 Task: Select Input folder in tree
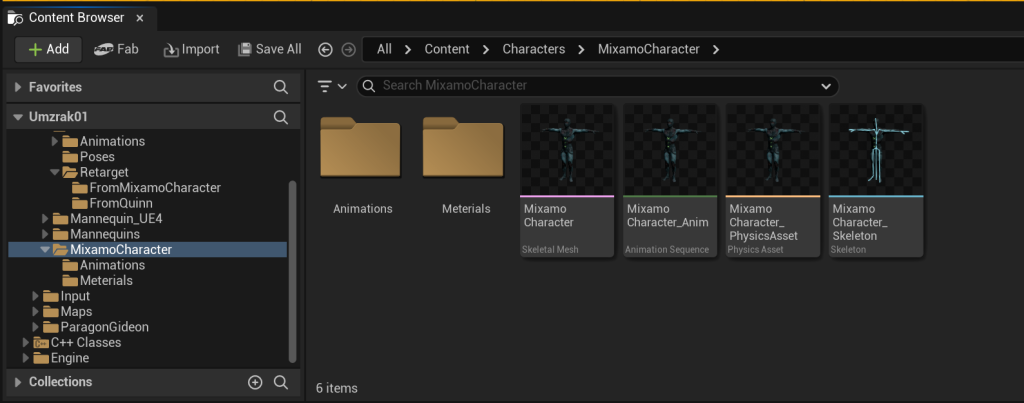(x=66, y=297)
